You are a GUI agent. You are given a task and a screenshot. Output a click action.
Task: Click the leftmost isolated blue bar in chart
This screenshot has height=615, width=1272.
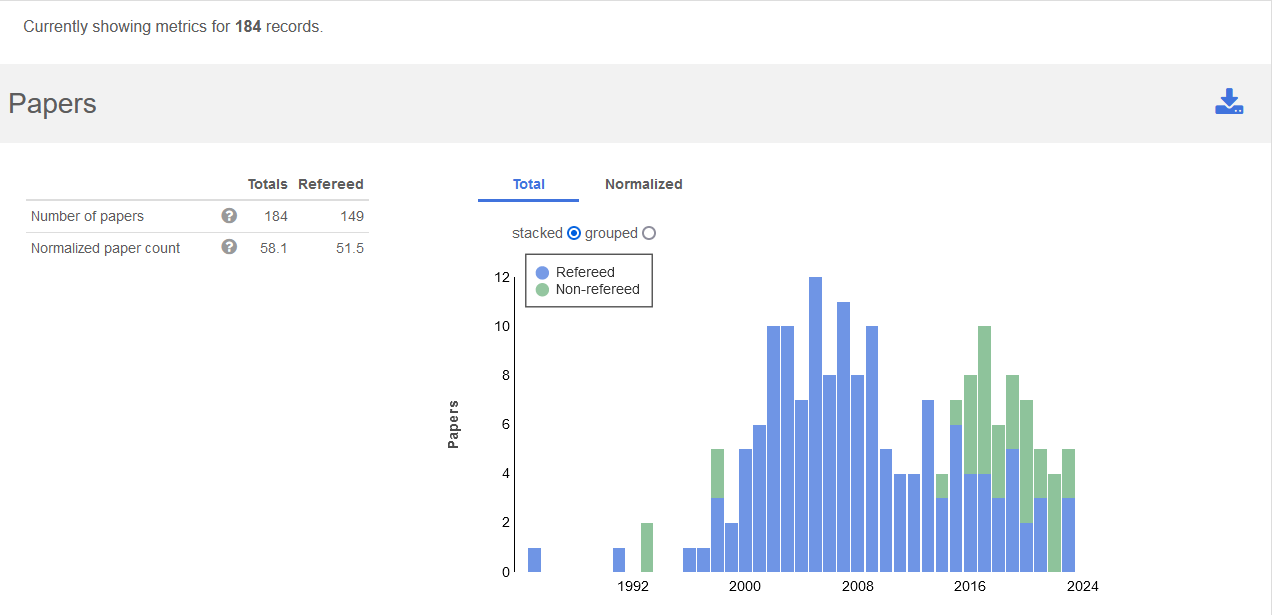pyautogui.click(x=534, y=560)
